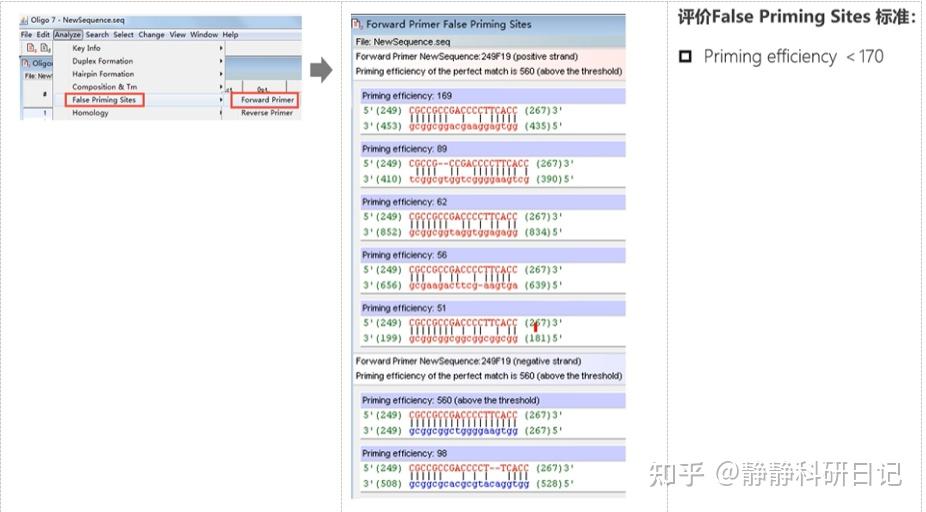This screenshot has width=926, height=512.
Task: Open the Change menu
Action: (151, 35)
